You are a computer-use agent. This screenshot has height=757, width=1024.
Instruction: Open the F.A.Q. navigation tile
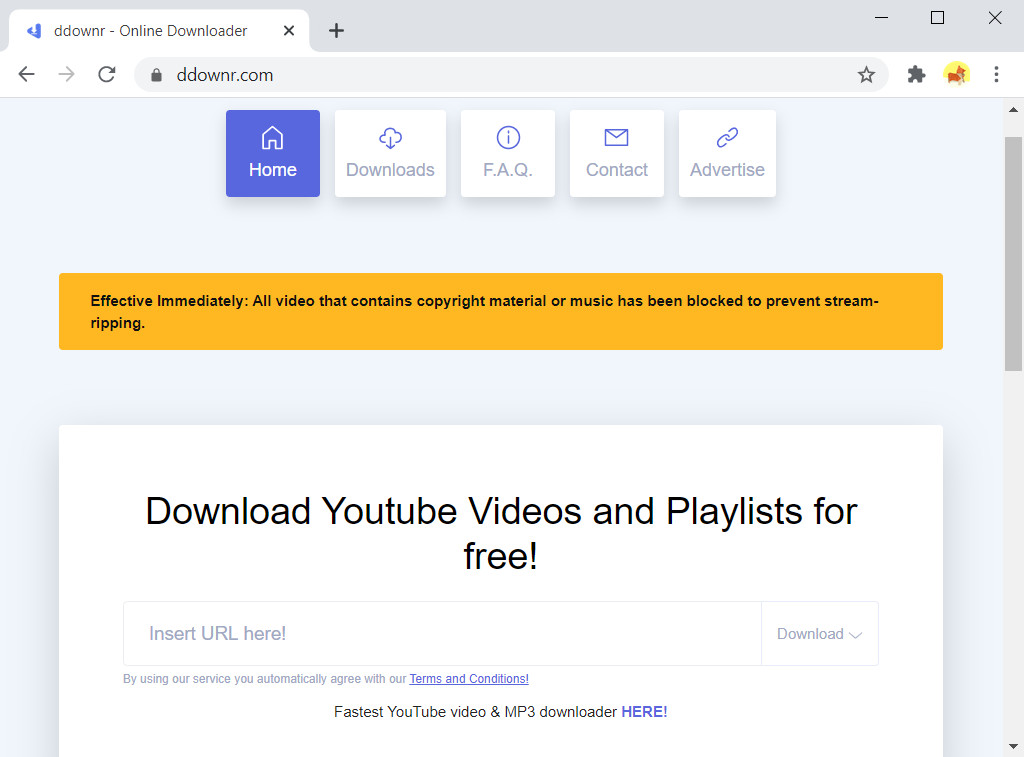point(507,153)
